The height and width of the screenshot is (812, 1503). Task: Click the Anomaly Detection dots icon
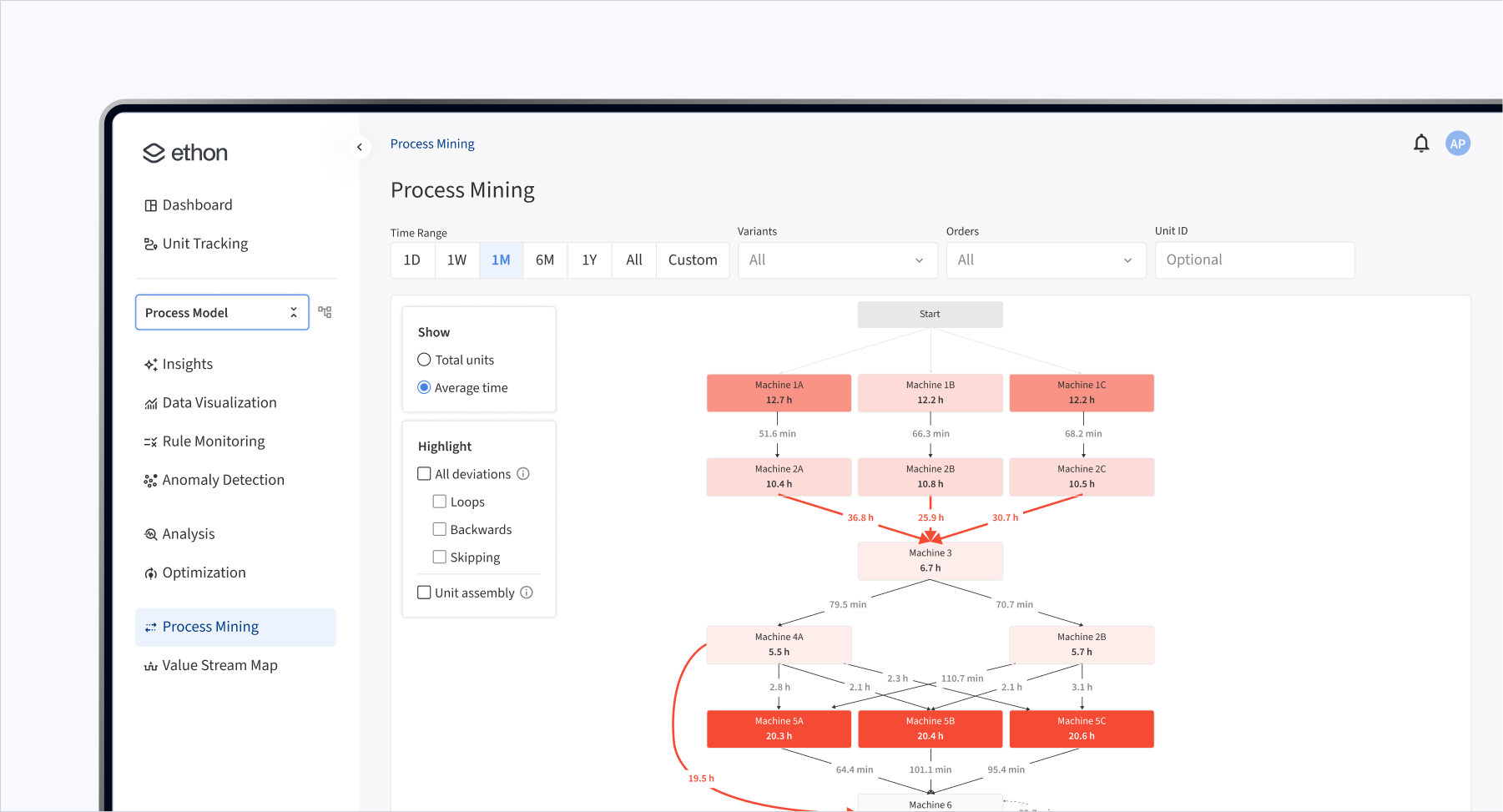tap(150, 480)
